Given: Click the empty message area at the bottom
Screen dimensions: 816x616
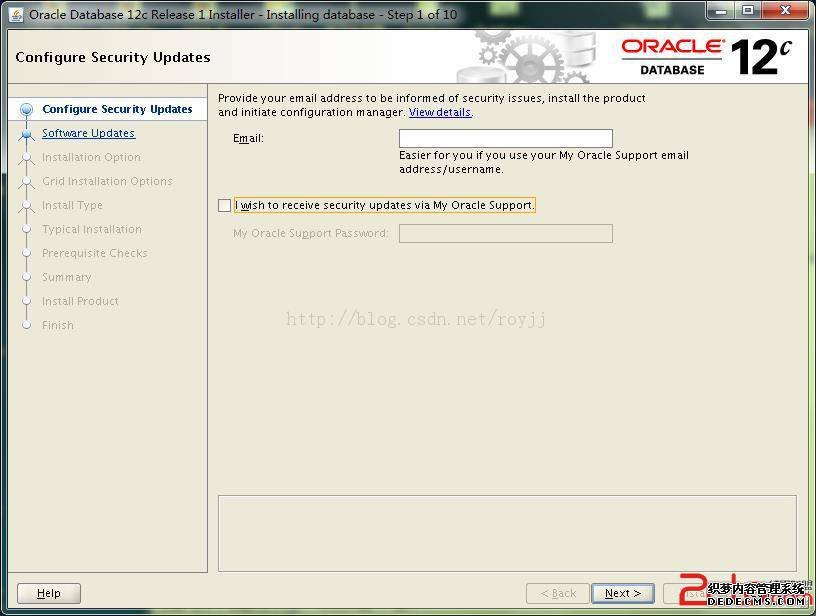Looking at the screenshot, I should [506, 533].
